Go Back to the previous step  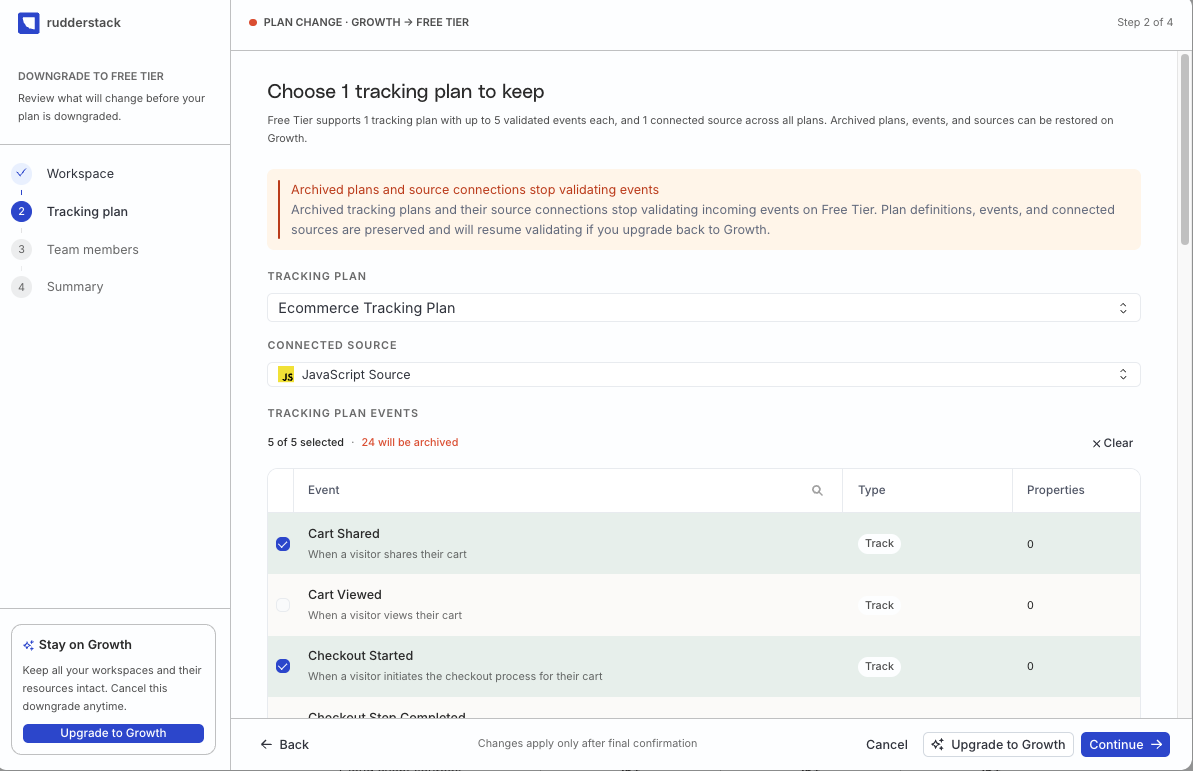click(x=285, y=744)
